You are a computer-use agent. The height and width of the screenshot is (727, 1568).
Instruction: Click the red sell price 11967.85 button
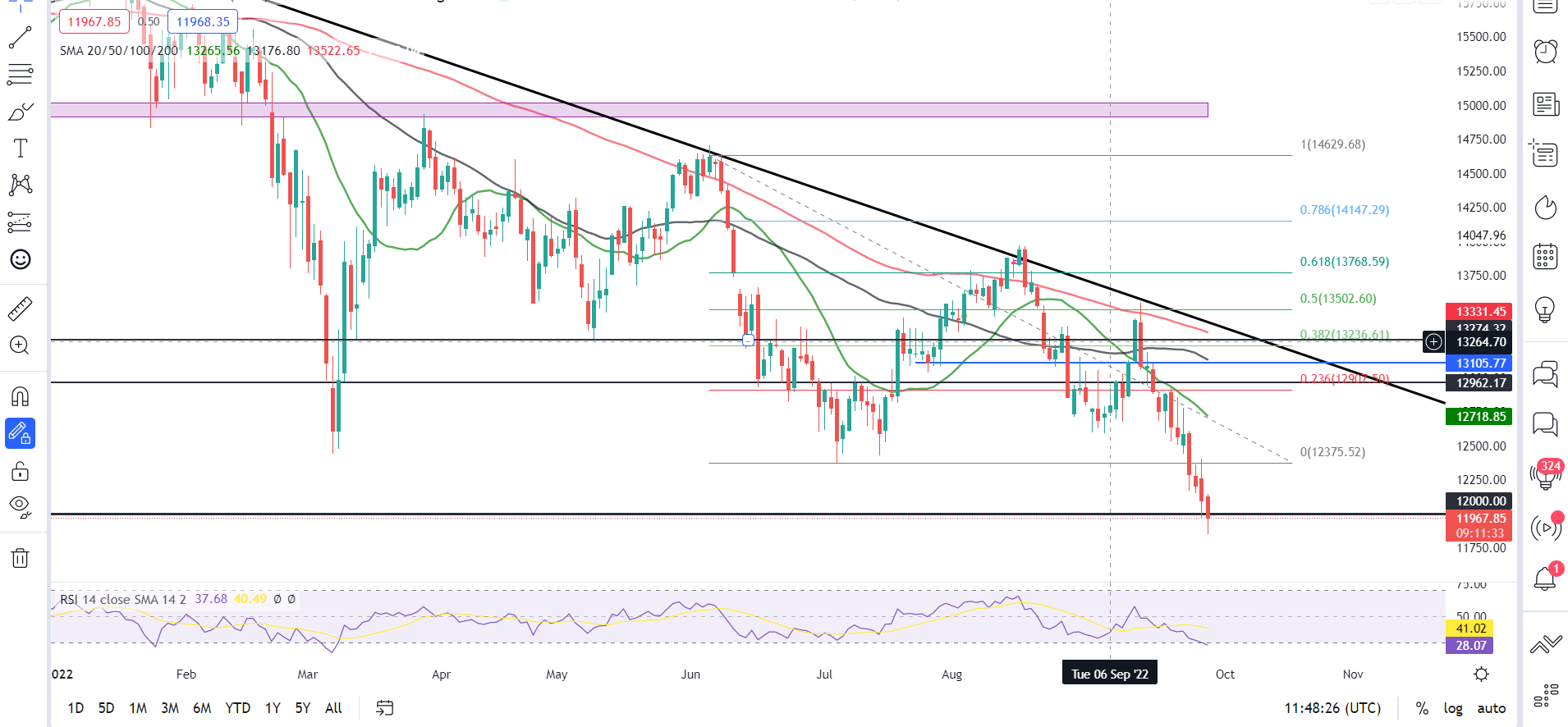94,22
